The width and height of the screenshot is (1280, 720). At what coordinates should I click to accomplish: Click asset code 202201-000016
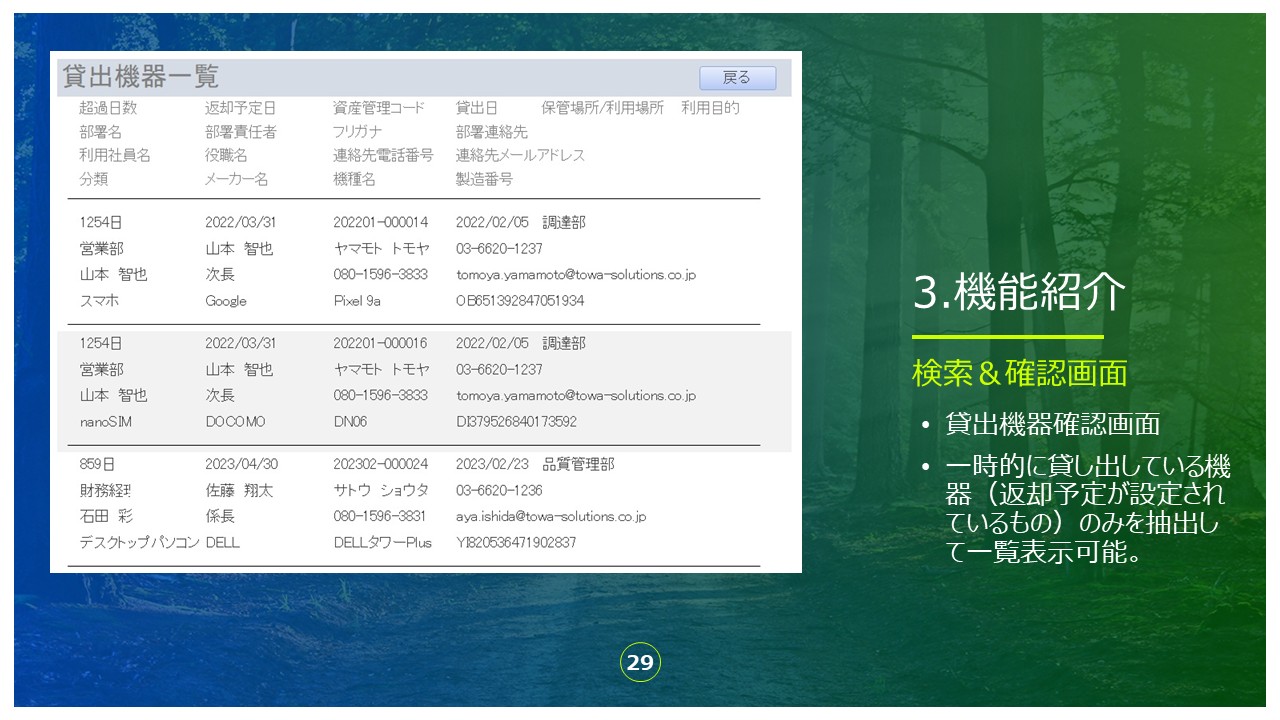coord(380,344)
